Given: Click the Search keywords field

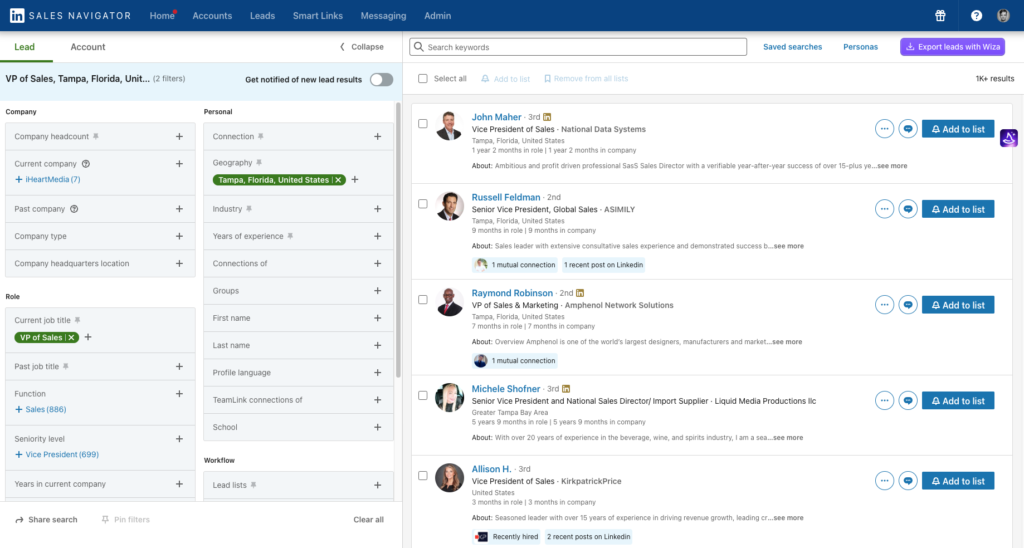Looking at the screenshot, I should pyautogui.click(x=578, y=47).
